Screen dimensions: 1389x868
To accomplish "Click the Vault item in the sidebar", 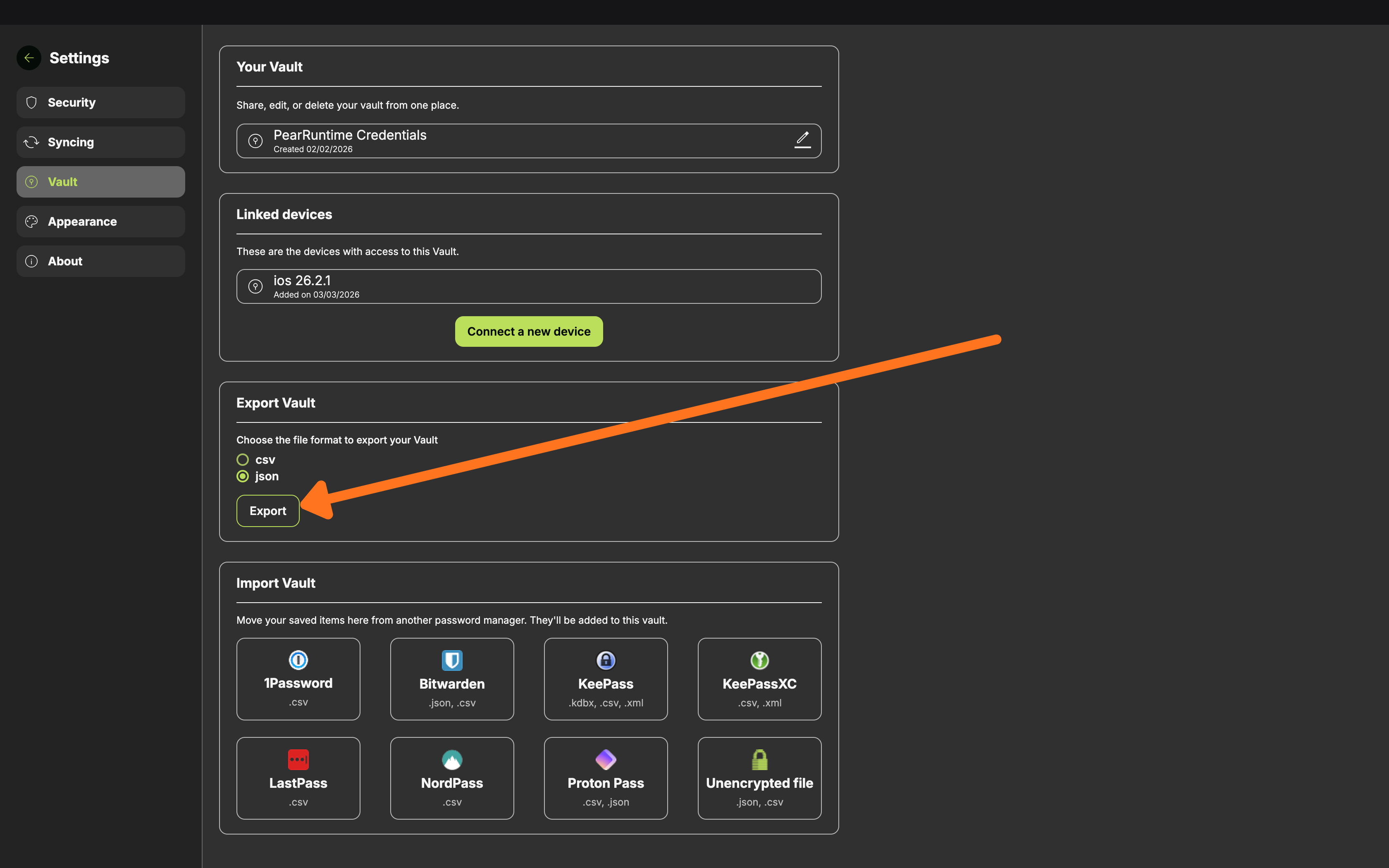I will (100, 182).
